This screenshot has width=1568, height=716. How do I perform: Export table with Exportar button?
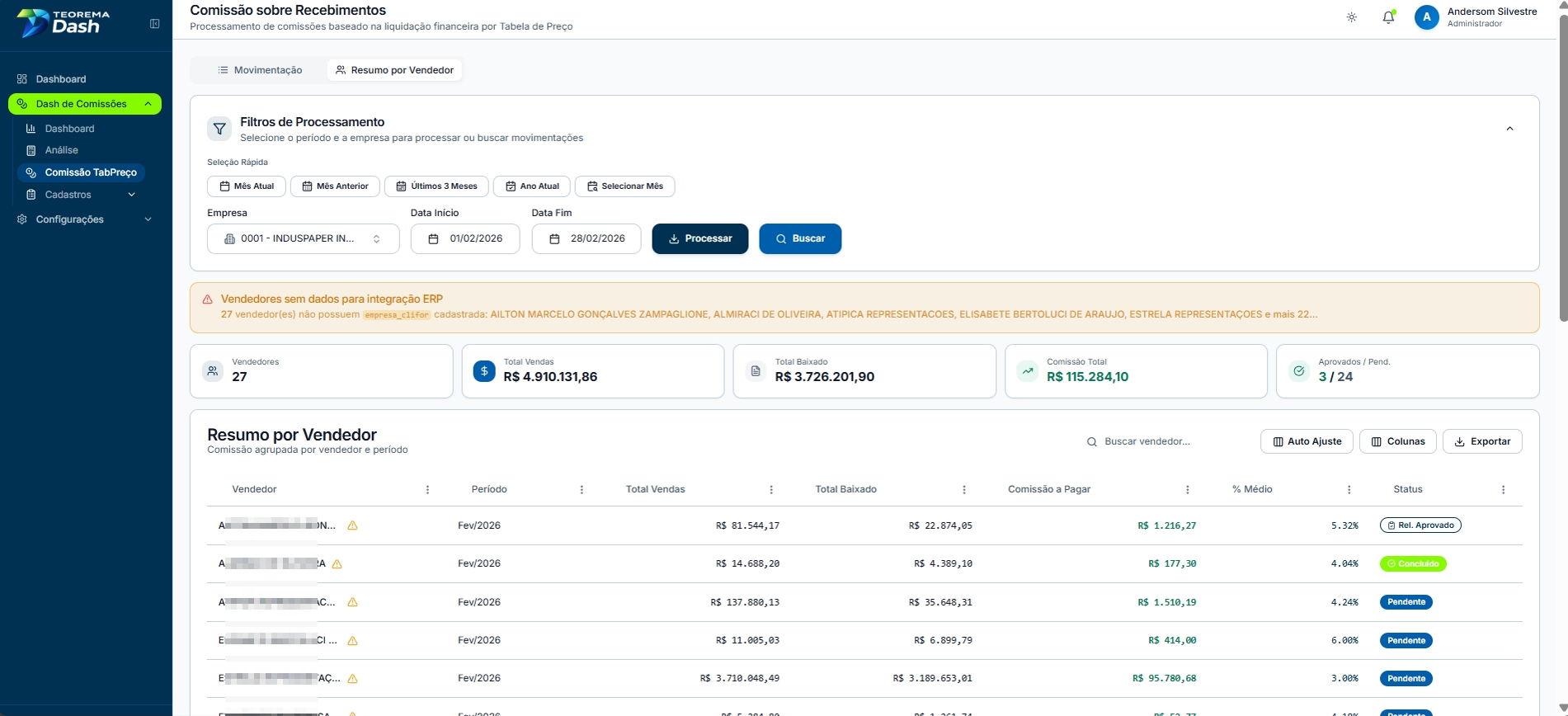[x=1482, y=441]
